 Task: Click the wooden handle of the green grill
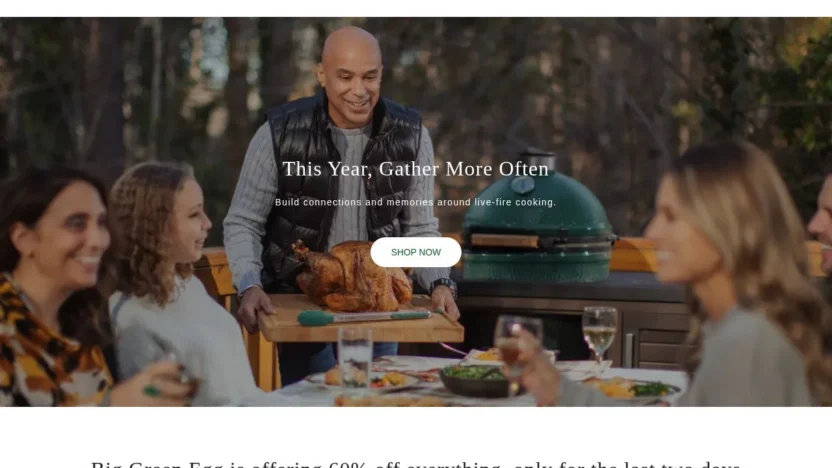[x=504, y=240]
